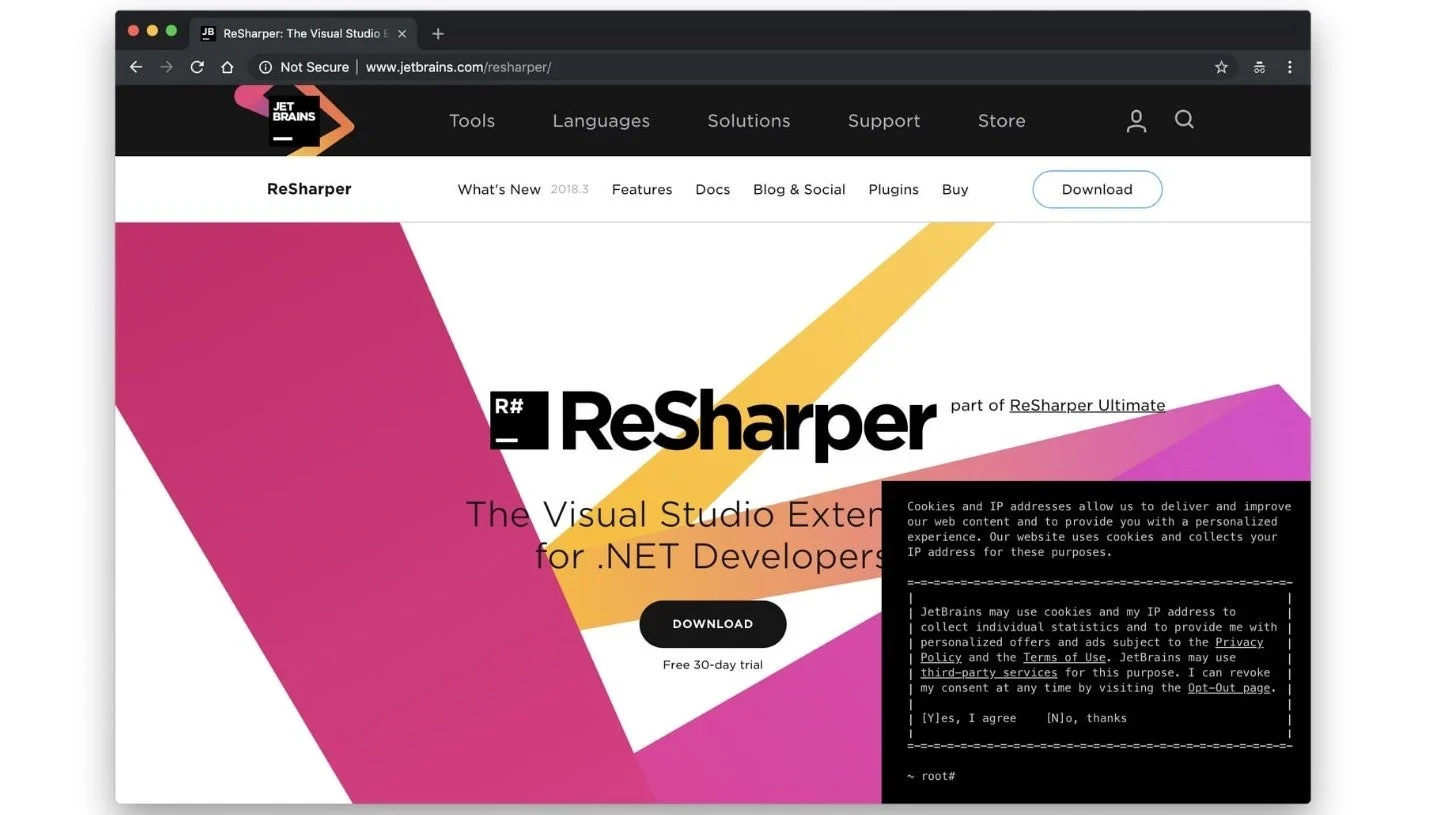Select the ReSharper browser tab
This screenshot has height=815, width=1431.
pos(302,33)
